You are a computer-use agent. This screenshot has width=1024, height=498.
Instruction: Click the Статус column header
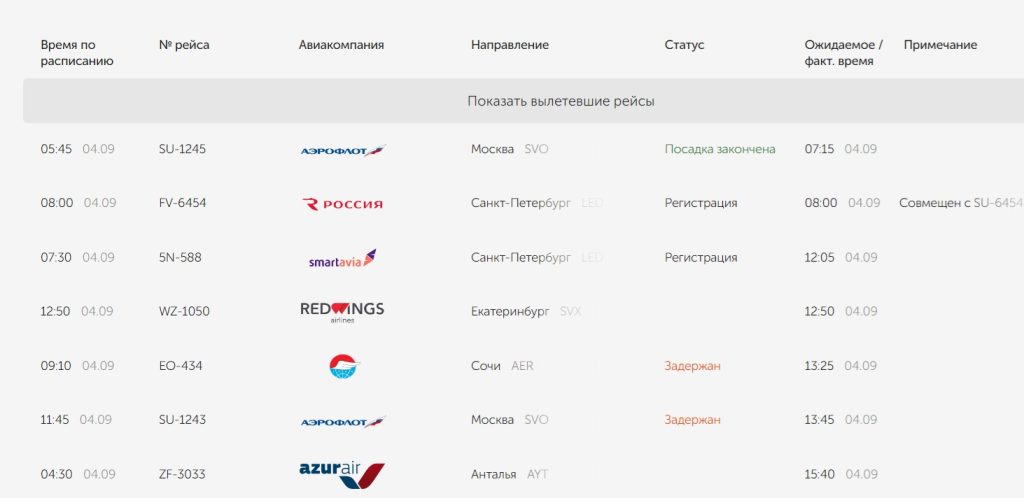tap(684, 45)
